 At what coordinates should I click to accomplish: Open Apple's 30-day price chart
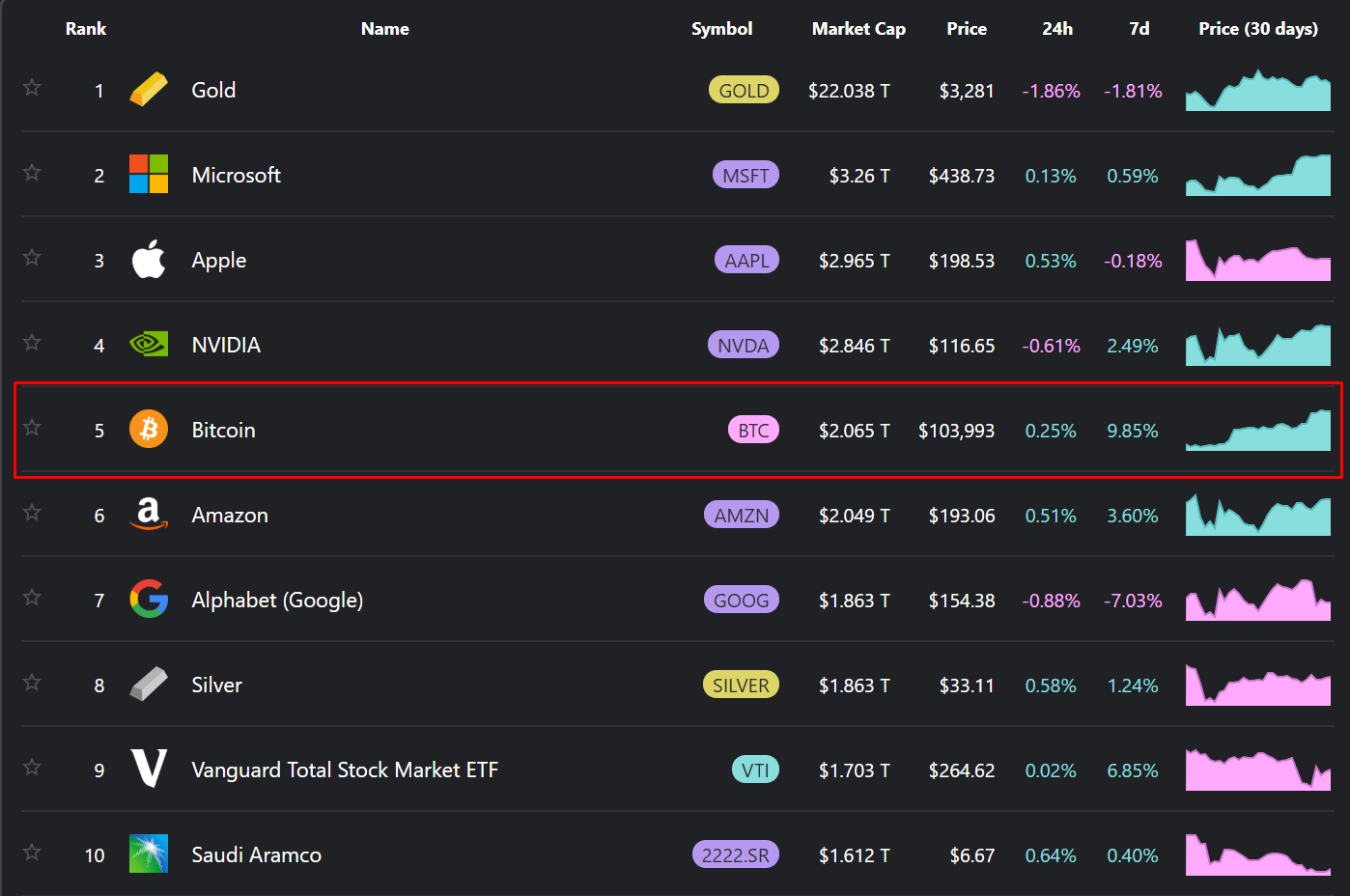[1258, 260]
